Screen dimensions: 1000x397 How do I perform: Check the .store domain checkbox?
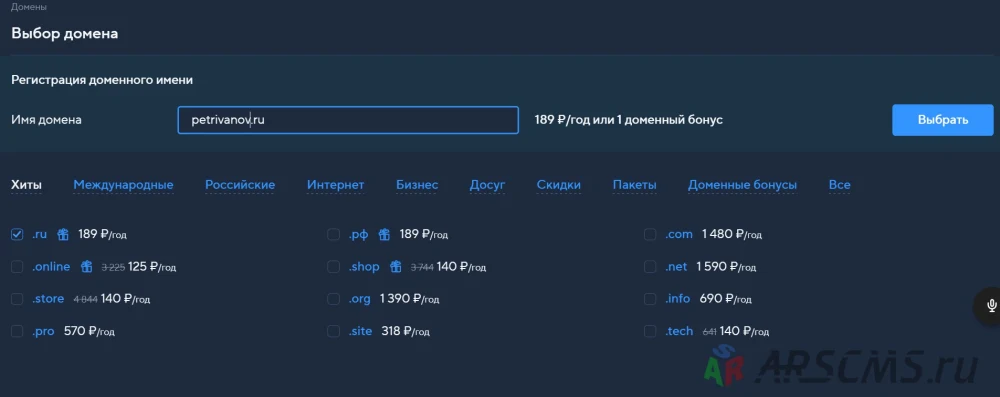click(x=17, y=299)
